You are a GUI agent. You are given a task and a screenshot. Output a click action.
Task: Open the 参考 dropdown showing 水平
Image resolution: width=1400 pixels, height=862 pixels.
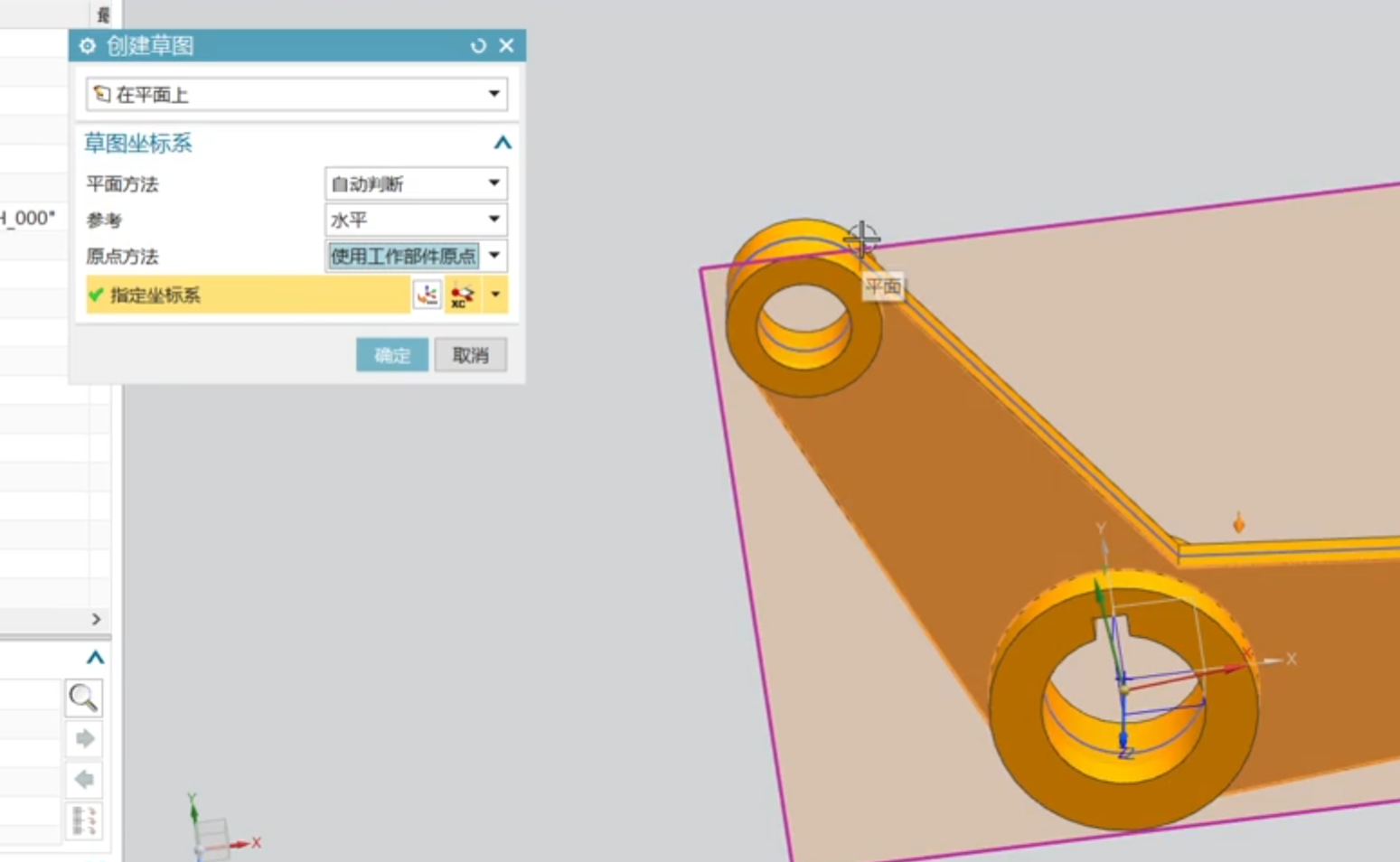point(416,220)
